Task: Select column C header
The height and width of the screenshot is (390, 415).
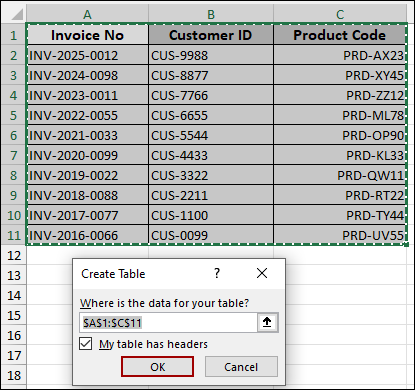Action: click(x=340, y=14)
